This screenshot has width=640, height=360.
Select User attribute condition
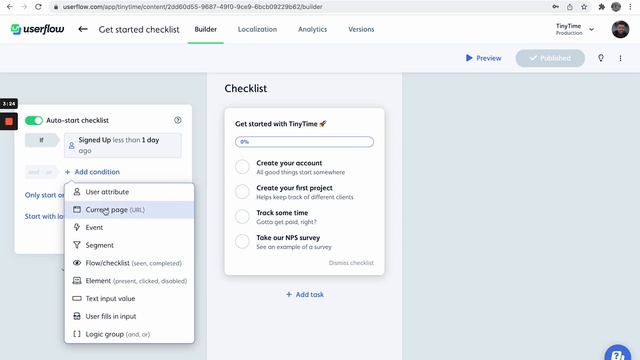click(129, 192)
